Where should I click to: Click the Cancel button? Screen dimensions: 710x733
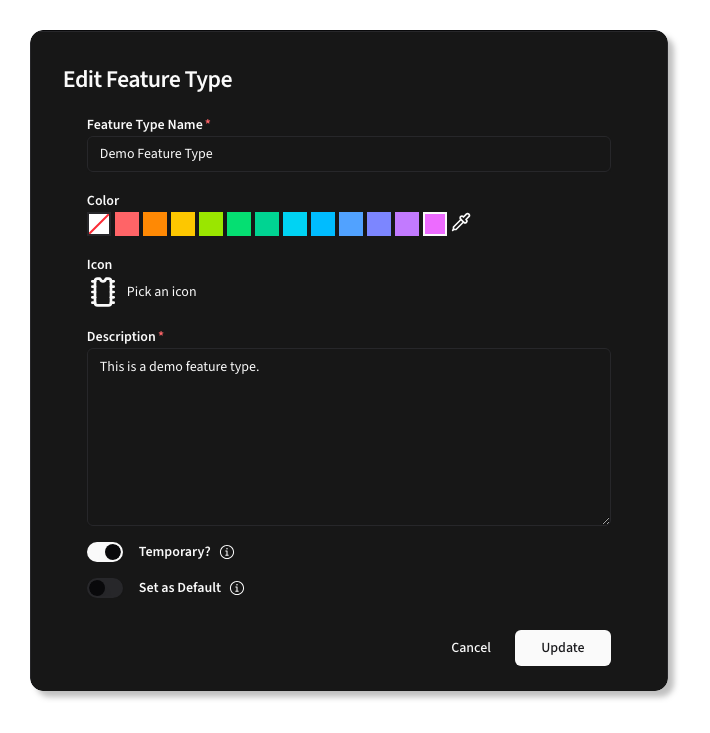471,647
